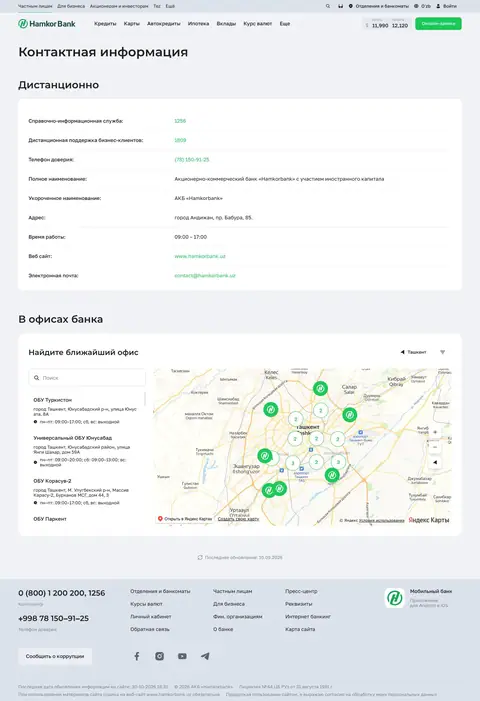This screenshot has width=480, height=701.
Task: Open map Условия использования link
Action: (x=382, y=520)
